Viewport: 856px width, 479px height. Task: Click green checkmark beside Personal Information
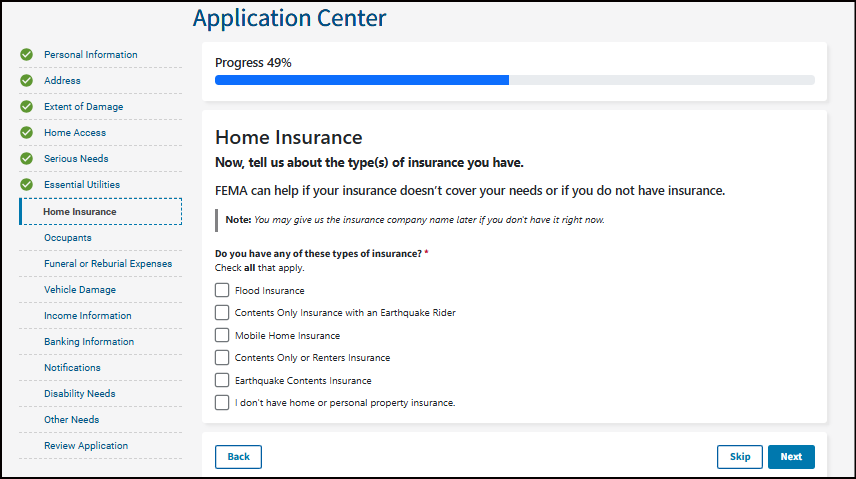tap(26, 55)
